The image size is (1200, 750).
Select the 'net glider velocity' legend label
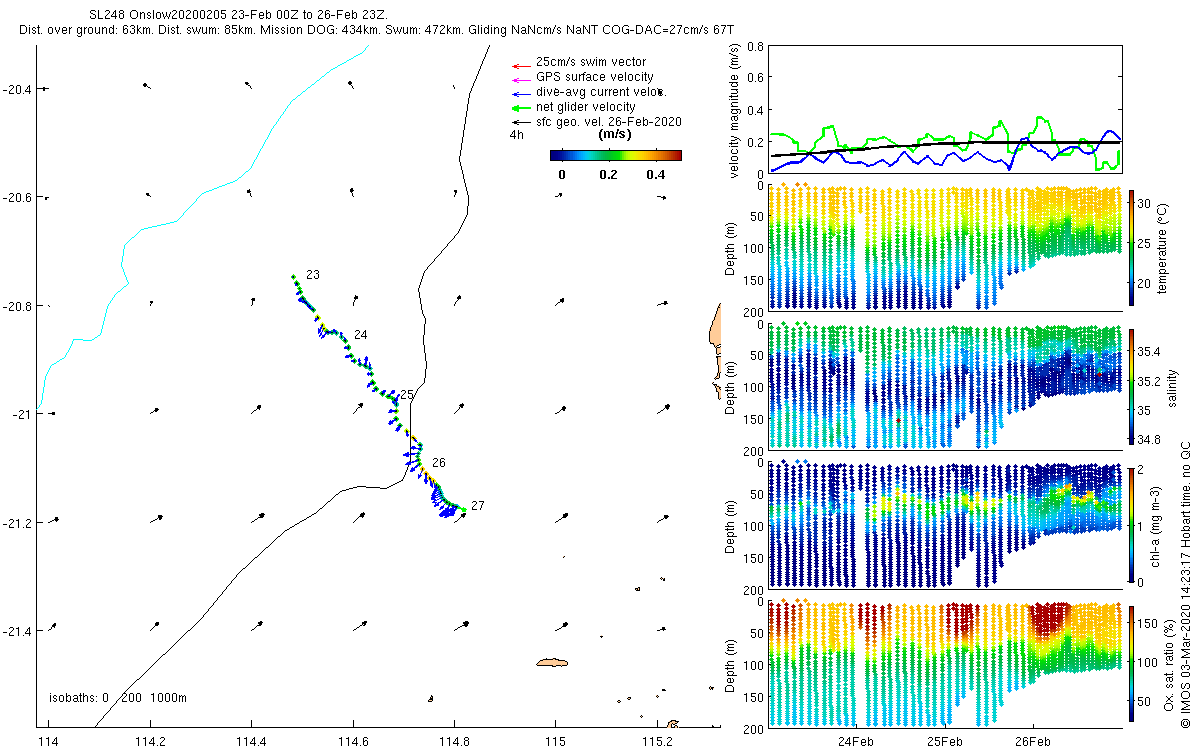586,107
